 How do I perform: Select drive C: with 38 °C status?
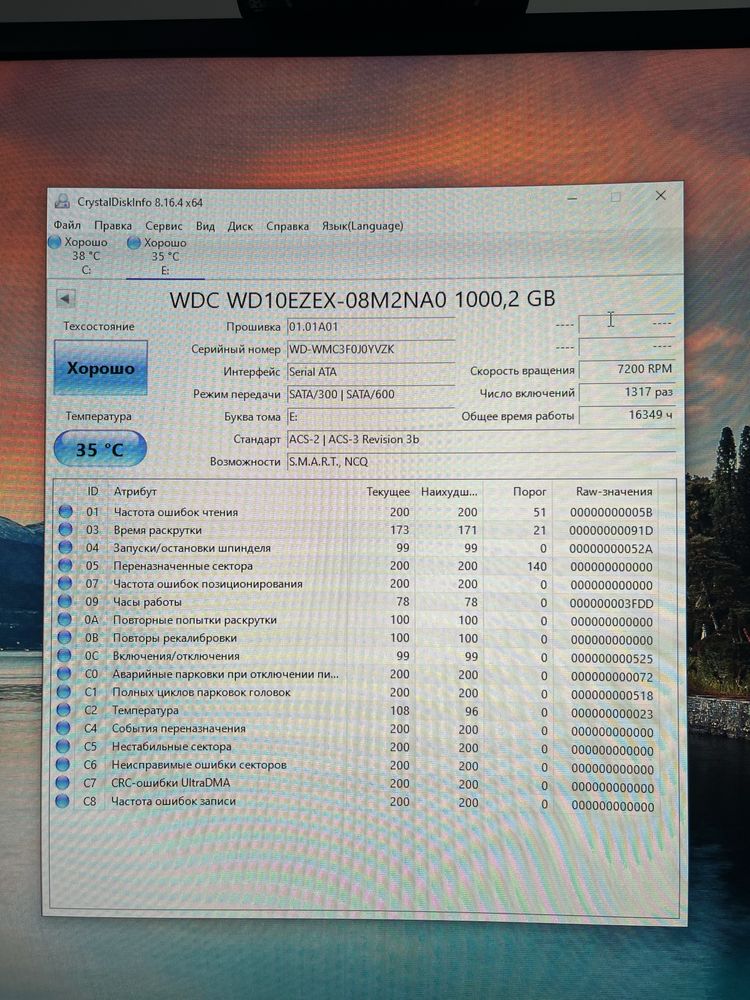point(79,256)
